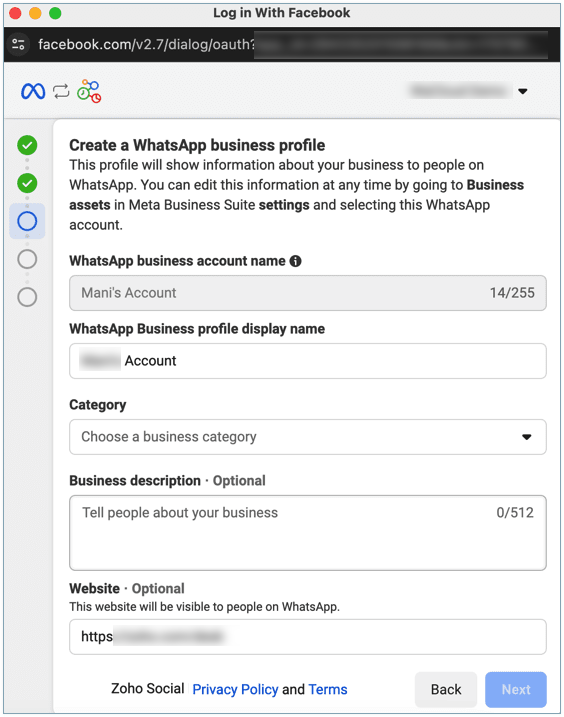Click the Business description text area
Screen dimensions: 564x717
(308, 533)
